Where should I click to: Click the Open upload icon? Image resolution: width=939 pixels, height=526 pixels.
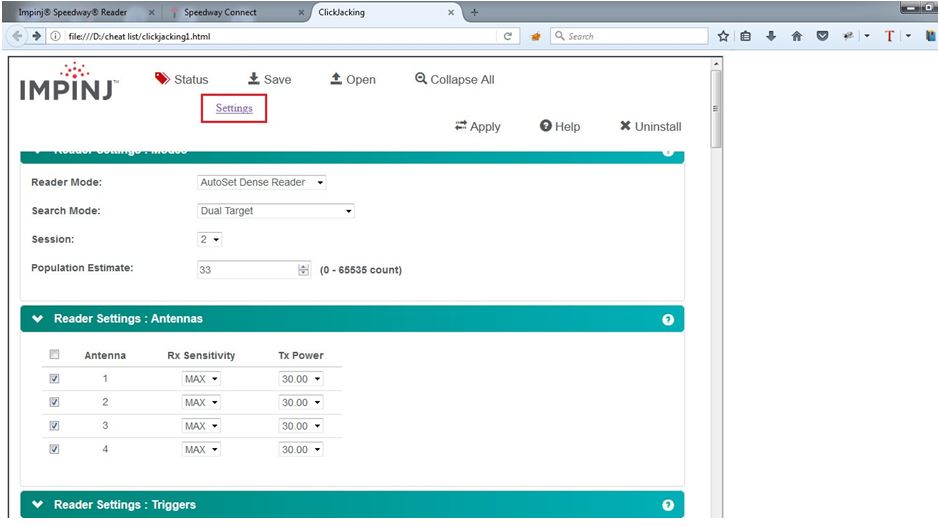(336, 79)
